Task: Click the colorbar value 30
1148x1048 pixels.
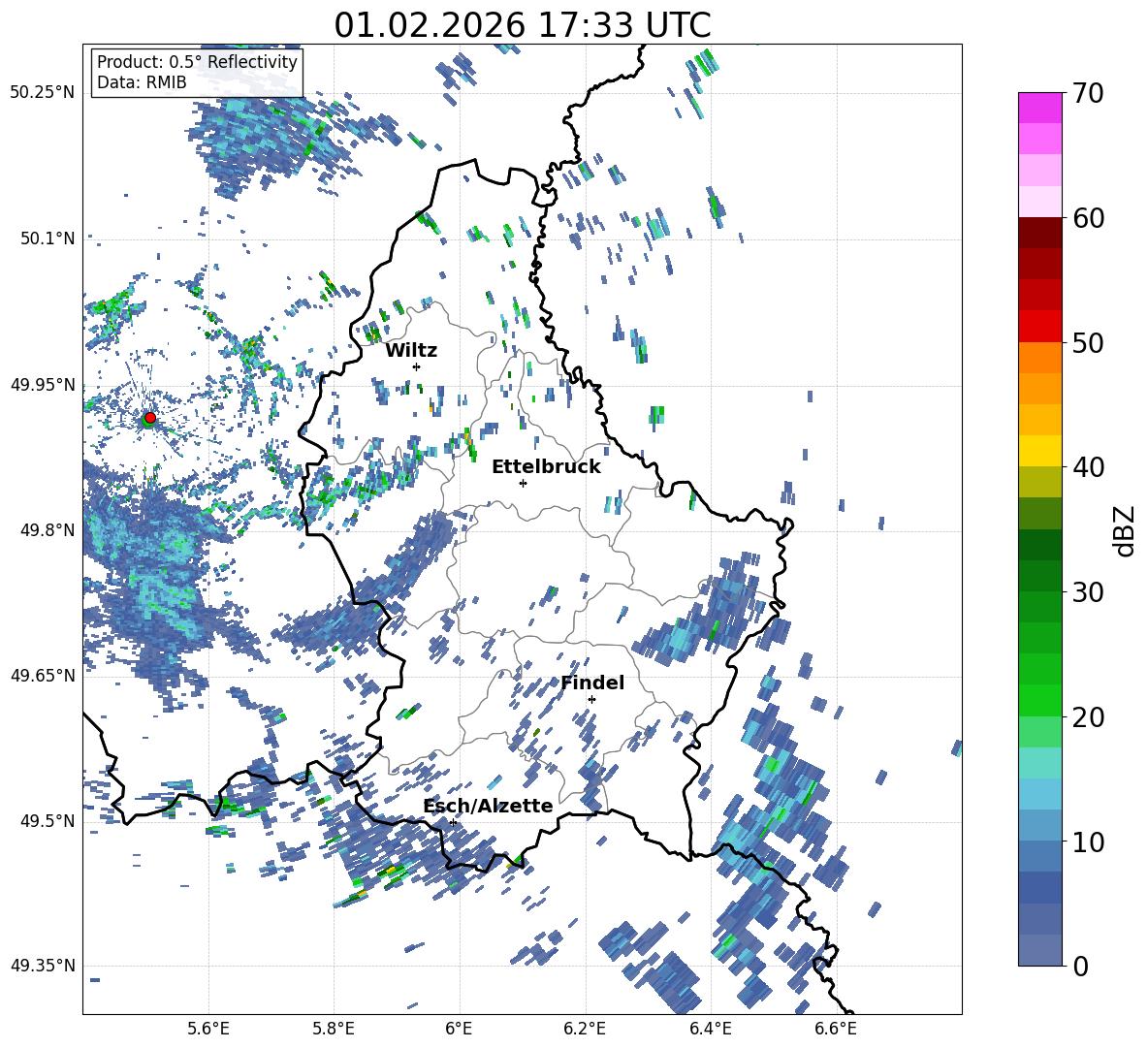Action: pos(1088,592)
